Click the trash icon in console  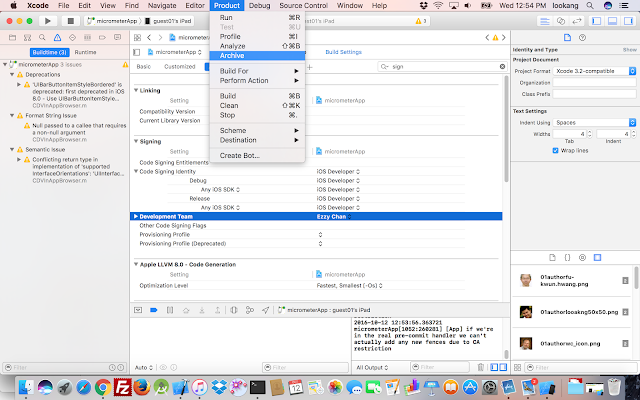pos(481,367)
